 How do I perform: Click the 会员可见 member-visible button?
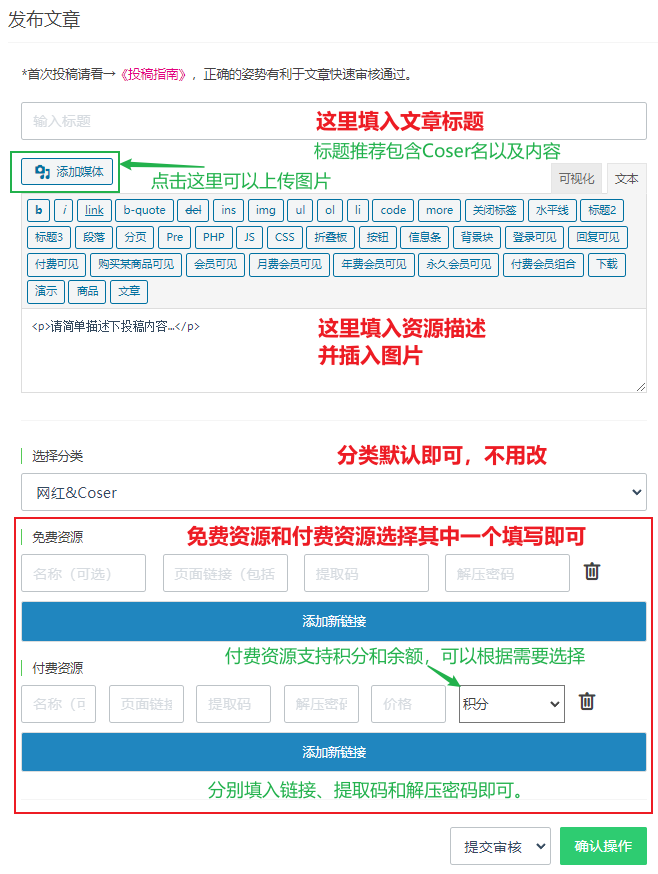tap(215, 264)
